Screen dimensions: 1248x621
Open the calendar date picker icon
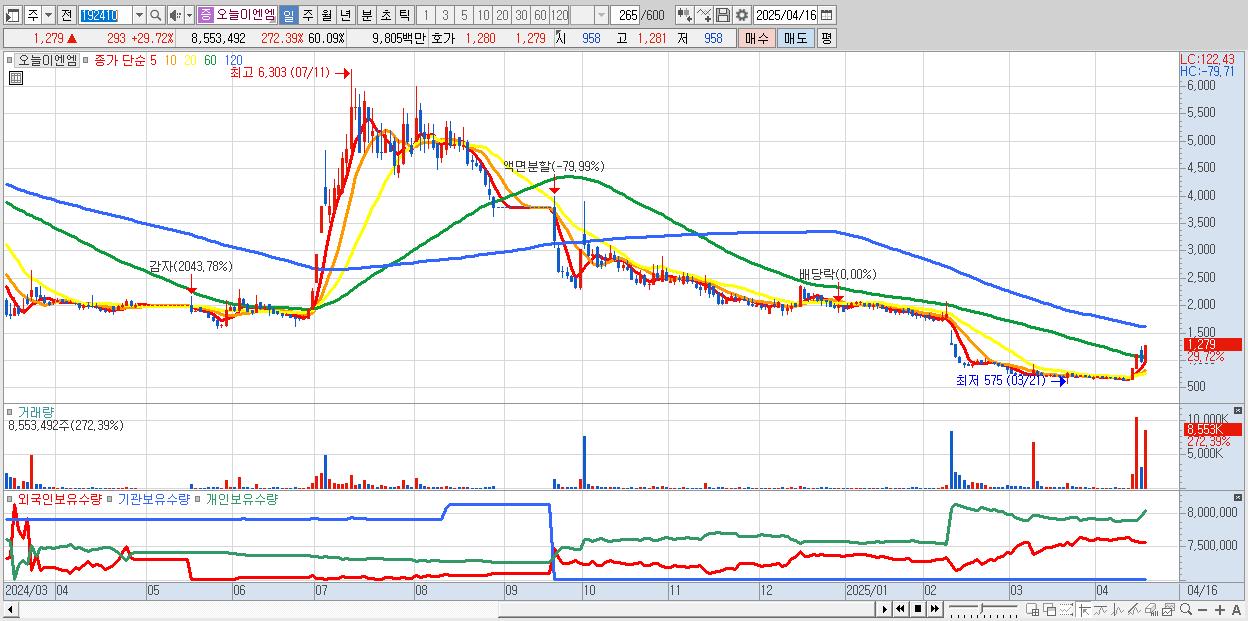(827, 15)
